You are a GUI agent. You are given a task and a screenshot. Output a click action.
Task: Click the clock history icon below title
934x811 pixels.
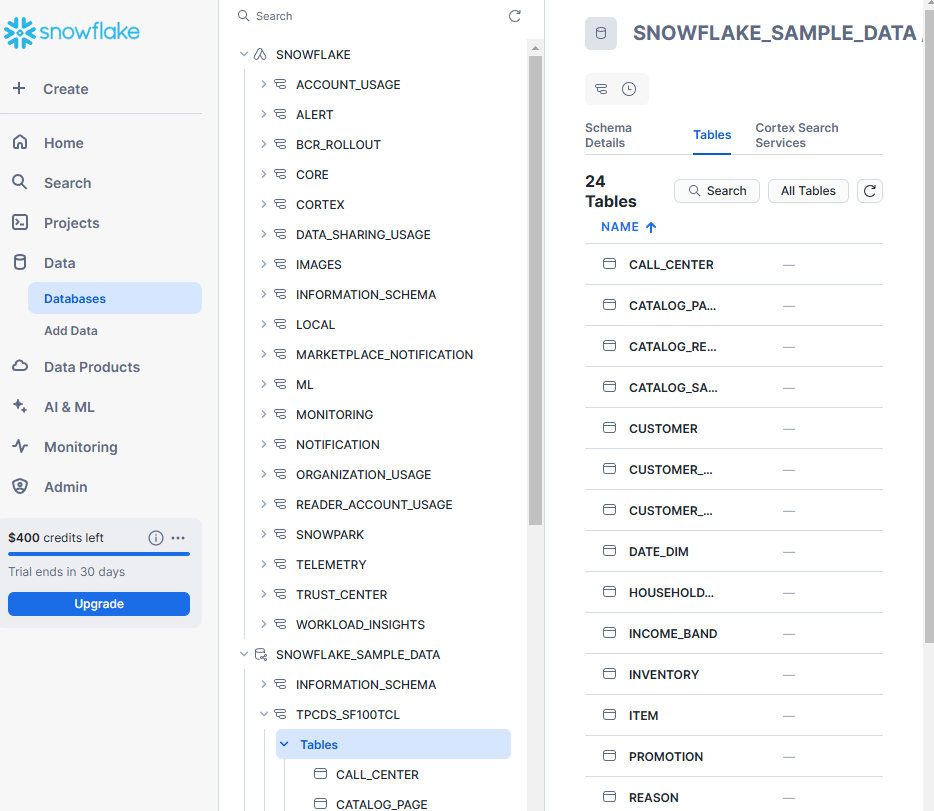tap(629, 89)
